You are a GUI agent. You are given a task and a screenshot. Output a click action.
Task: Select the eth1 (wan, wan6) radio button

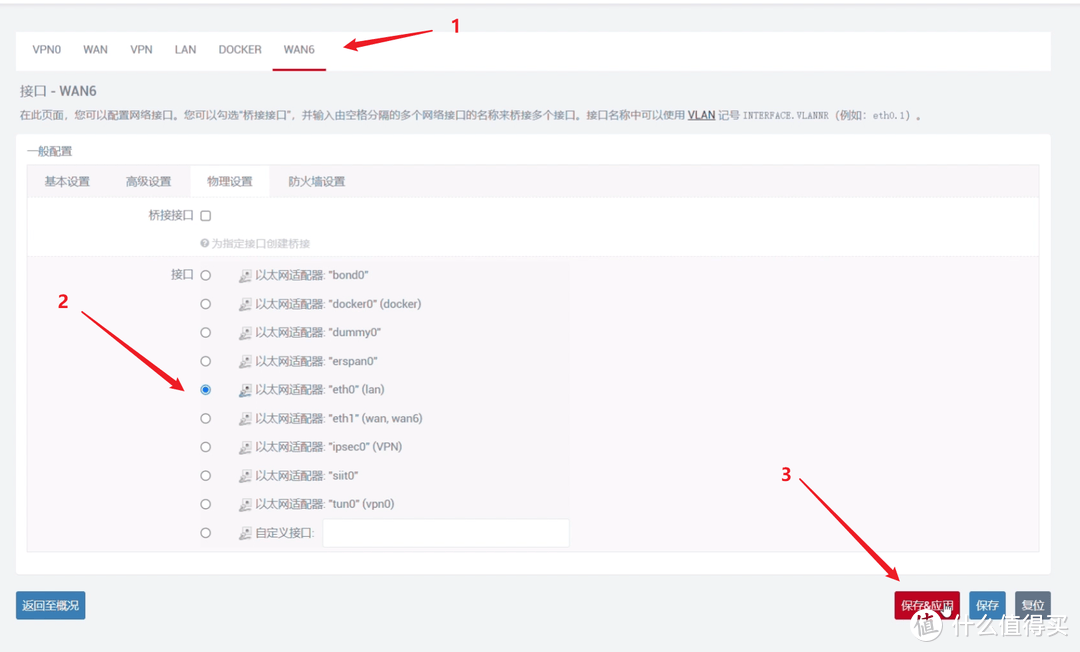[206, 418]
